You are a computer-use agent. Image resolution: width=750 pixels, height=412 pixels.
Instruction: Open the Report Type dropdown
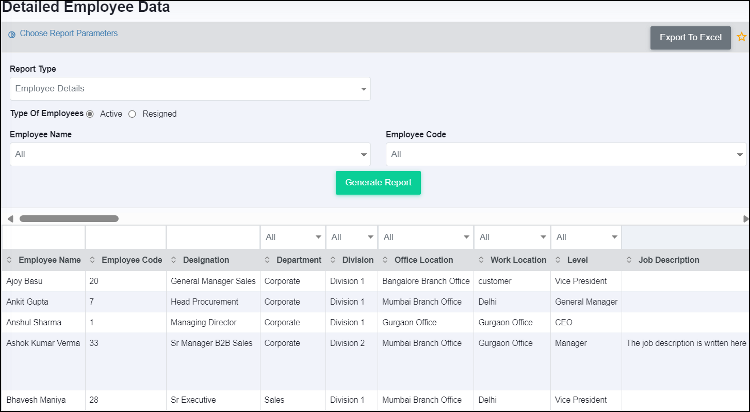[190, 89]
